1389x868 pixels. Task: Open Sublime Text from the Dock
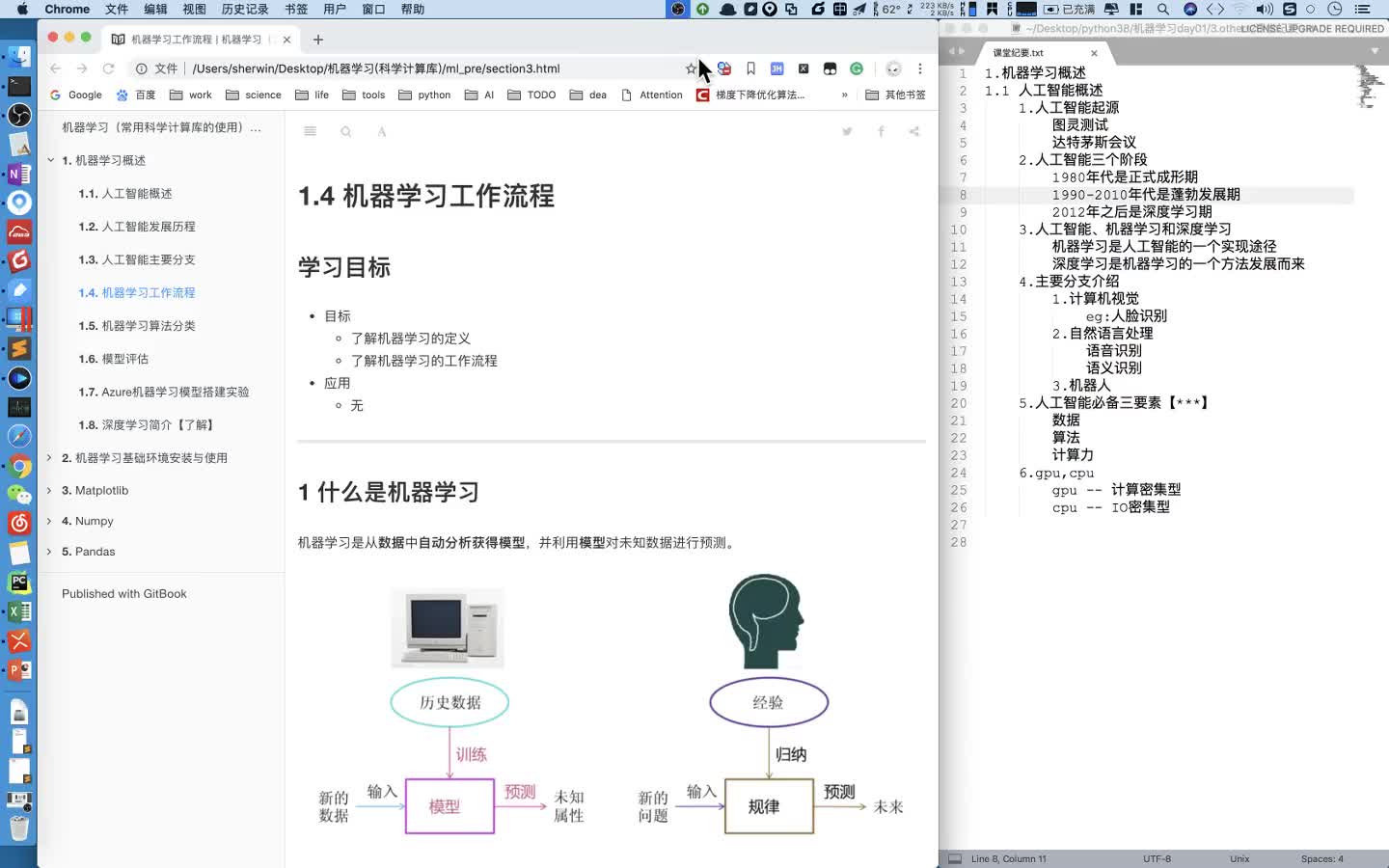pos(19,348)
